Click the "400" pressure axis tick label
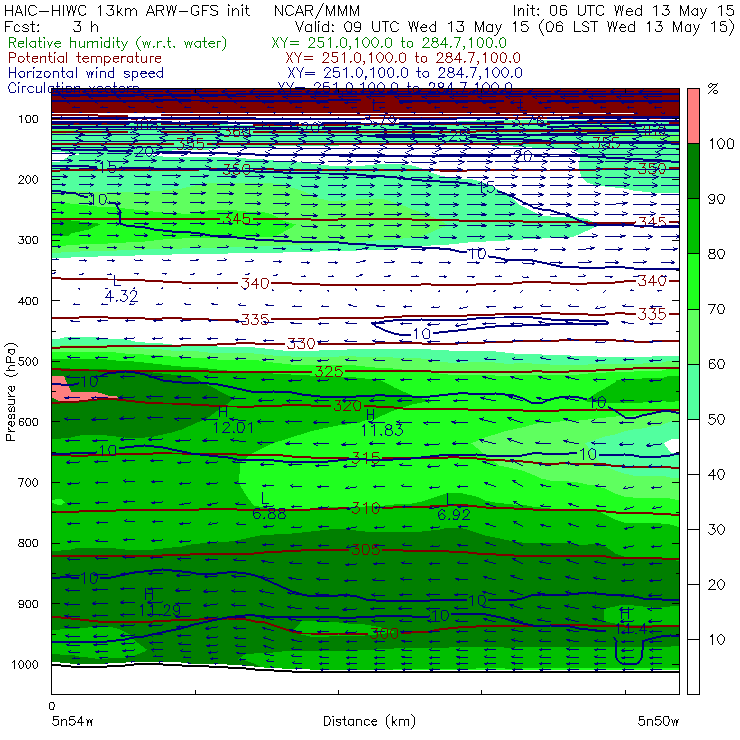 (x=28, y=301)
